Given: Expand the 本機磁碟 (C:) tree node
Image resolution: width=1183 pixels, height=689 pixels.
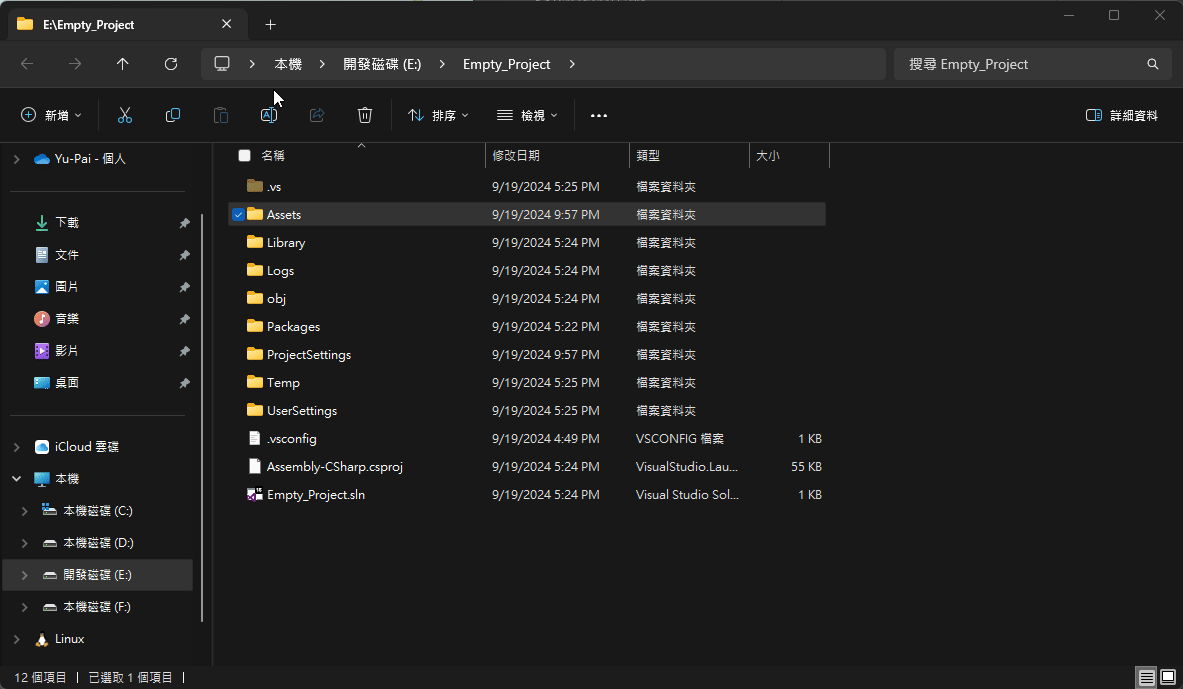Looking at the screenshot, I should pos(25,511).
